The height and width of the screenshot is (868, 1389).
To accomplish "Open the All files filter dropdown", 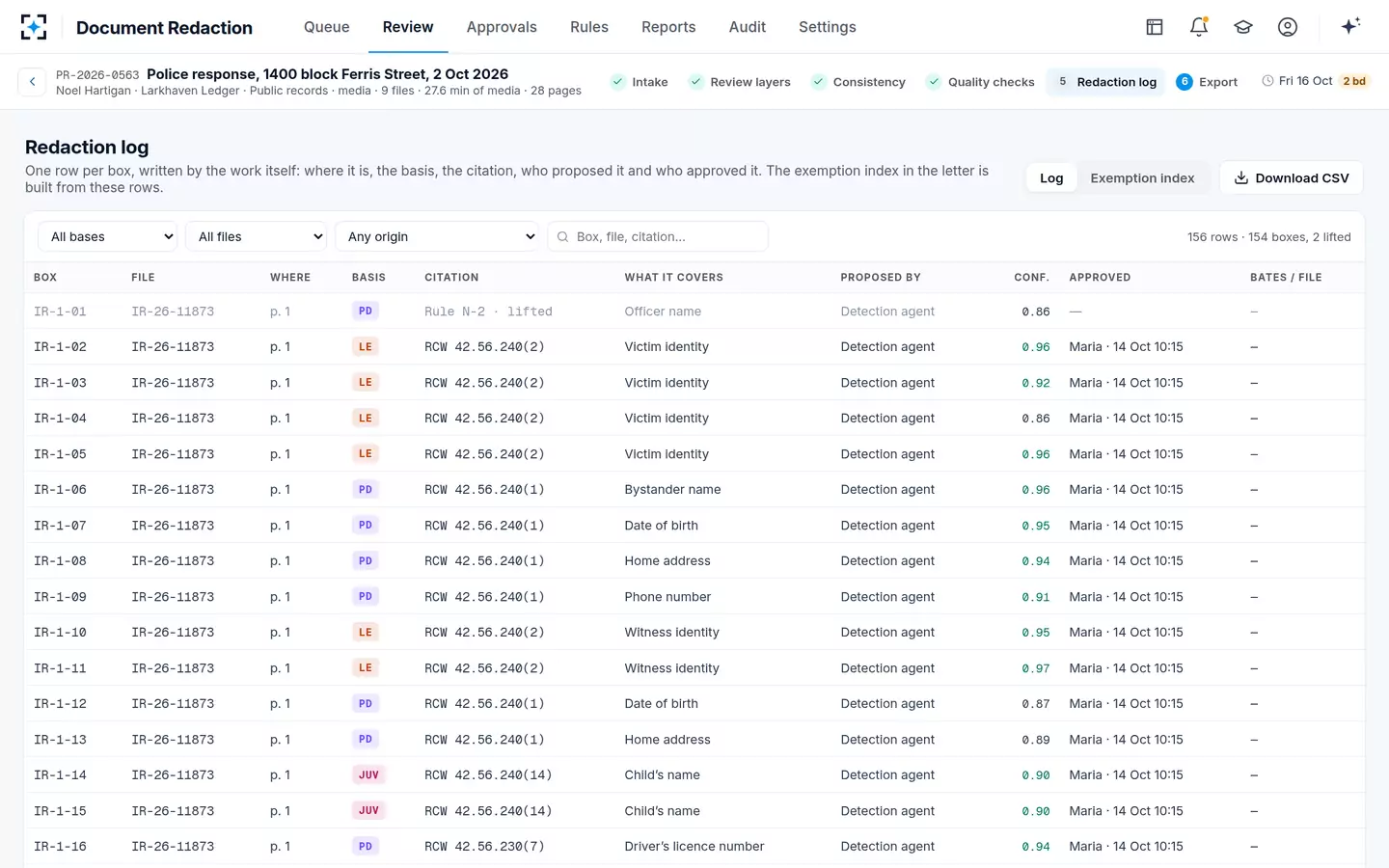I will (x=257, y=236).
